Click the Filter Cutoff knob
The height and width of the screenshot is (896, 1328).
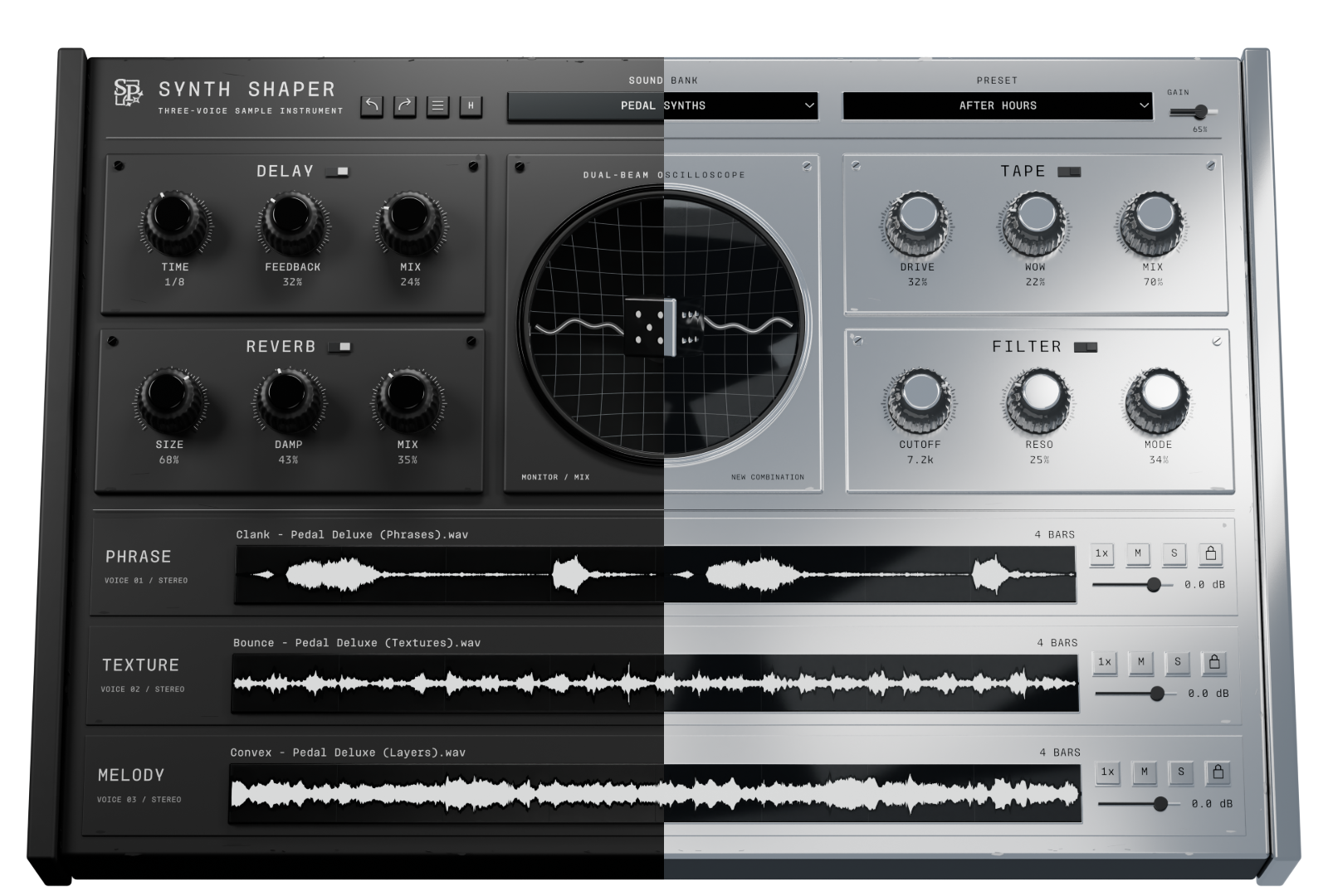920,400
